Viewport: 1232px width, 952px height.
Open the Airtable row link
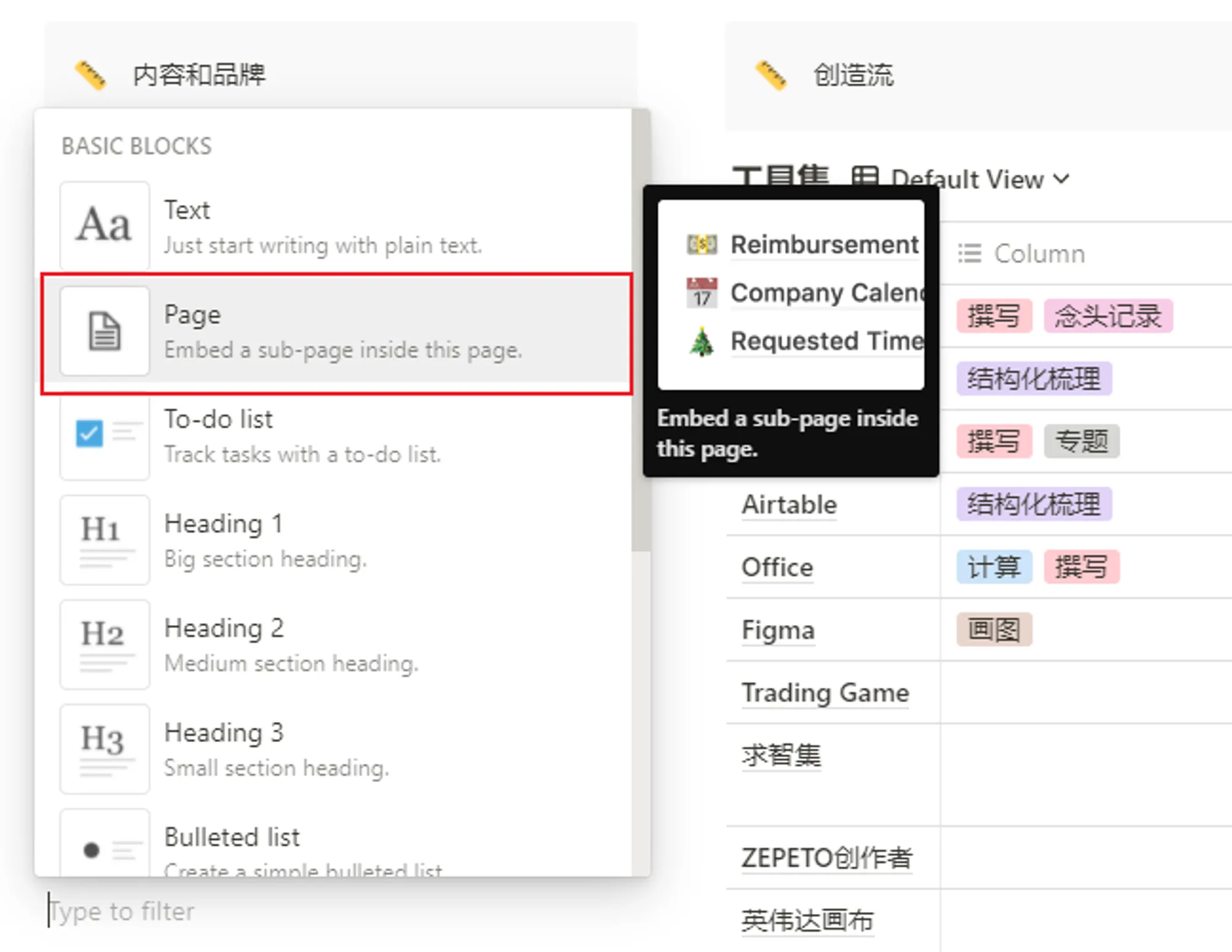(789, 504)
